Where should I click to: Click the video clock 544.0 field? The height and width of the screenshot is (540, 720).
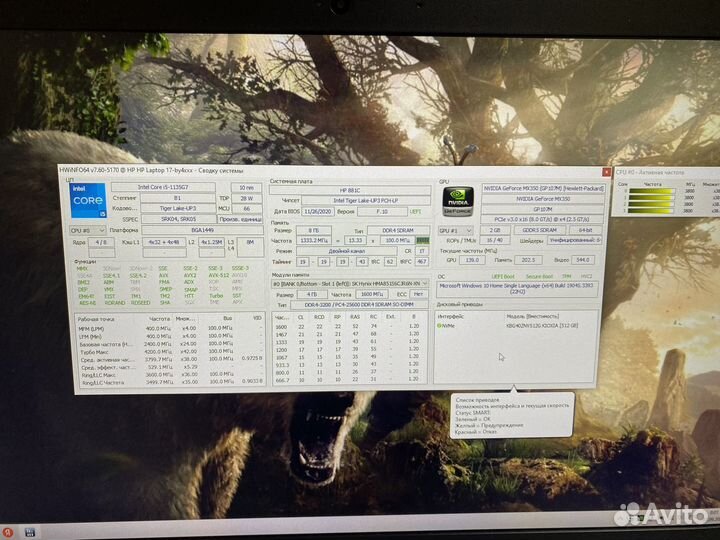(583, 260)
